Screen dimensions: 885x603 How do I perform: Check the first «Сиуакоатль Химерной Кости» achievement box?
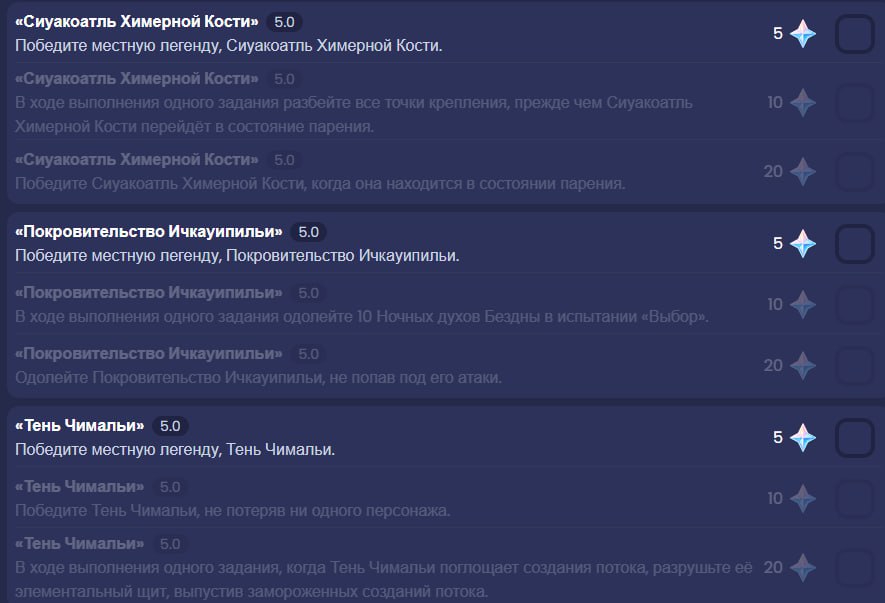pos(855,34)
